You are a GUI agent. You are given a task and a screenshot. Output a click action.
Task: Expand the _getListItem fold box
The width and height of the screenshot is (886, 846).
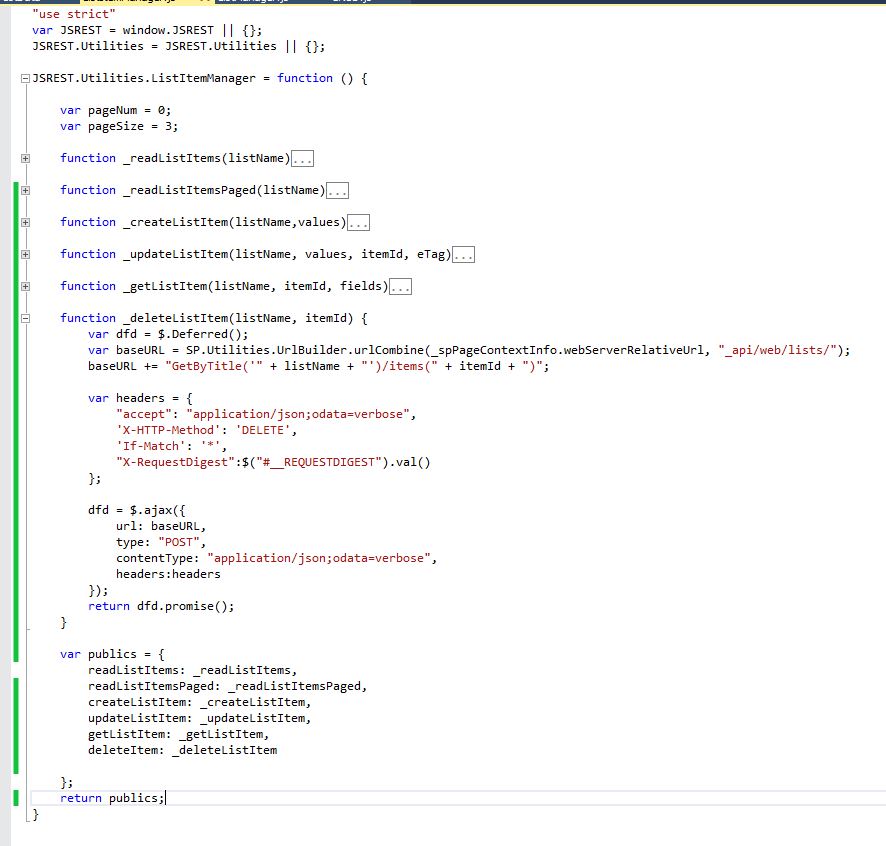point(24,286)
